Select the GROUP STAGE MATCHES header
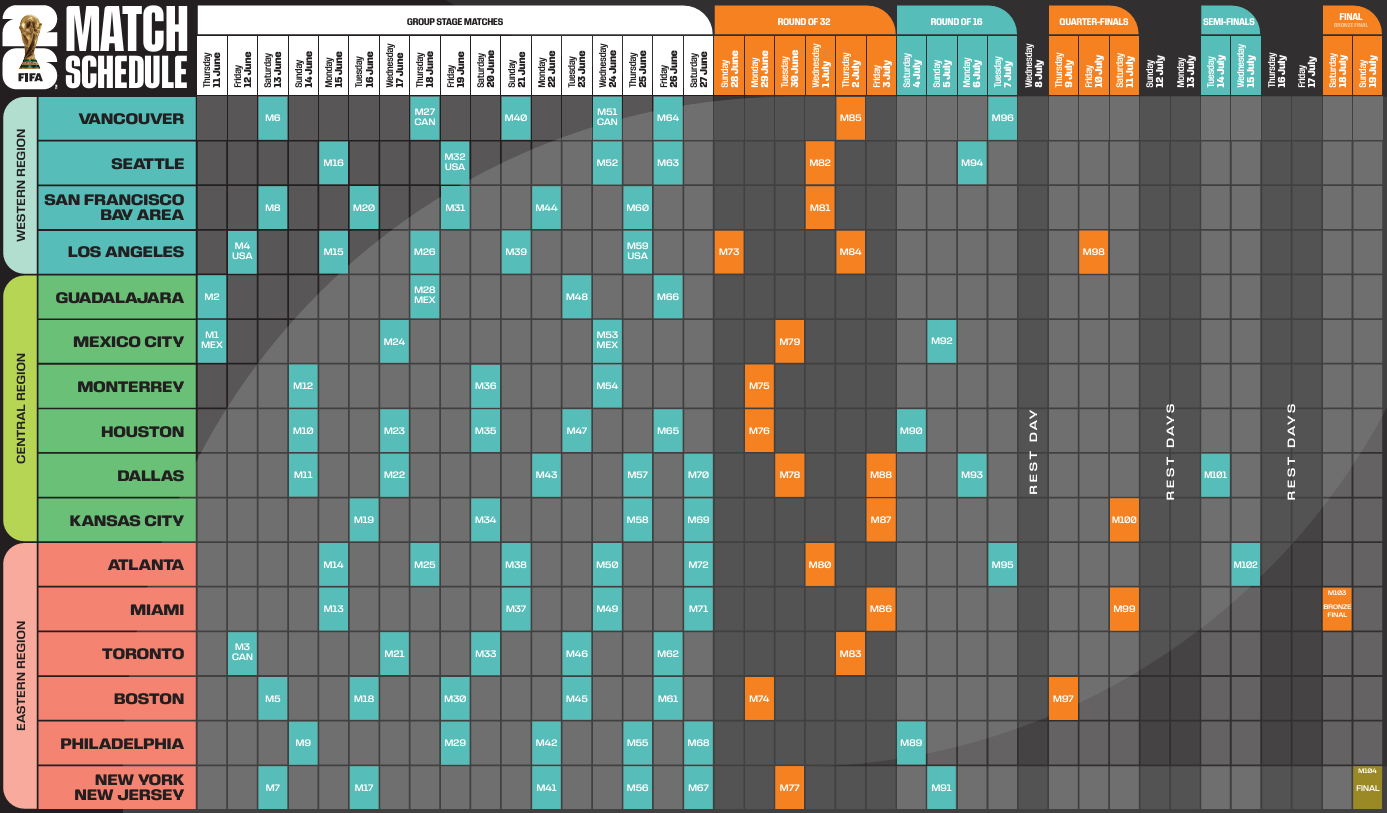The width and height of the screenshot is (1387, 813). [455, 21]
